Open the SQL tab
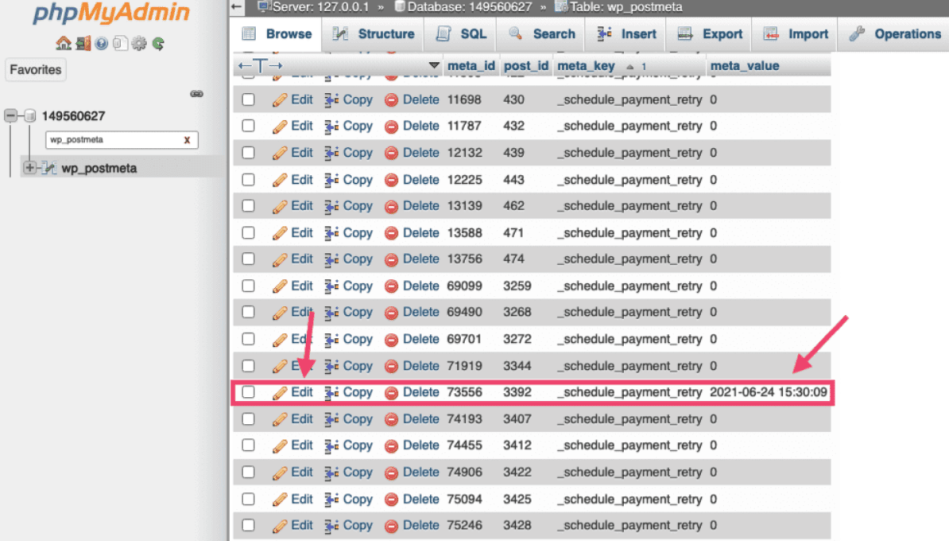This screenshot has width=949, height=541. [462, 34]
